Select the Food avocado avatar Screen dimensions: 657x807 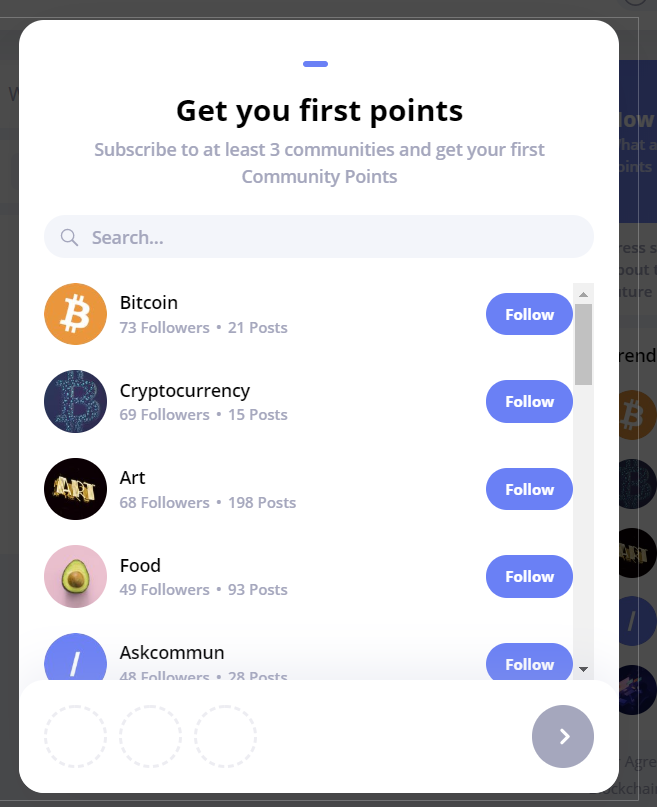[76, 576]
